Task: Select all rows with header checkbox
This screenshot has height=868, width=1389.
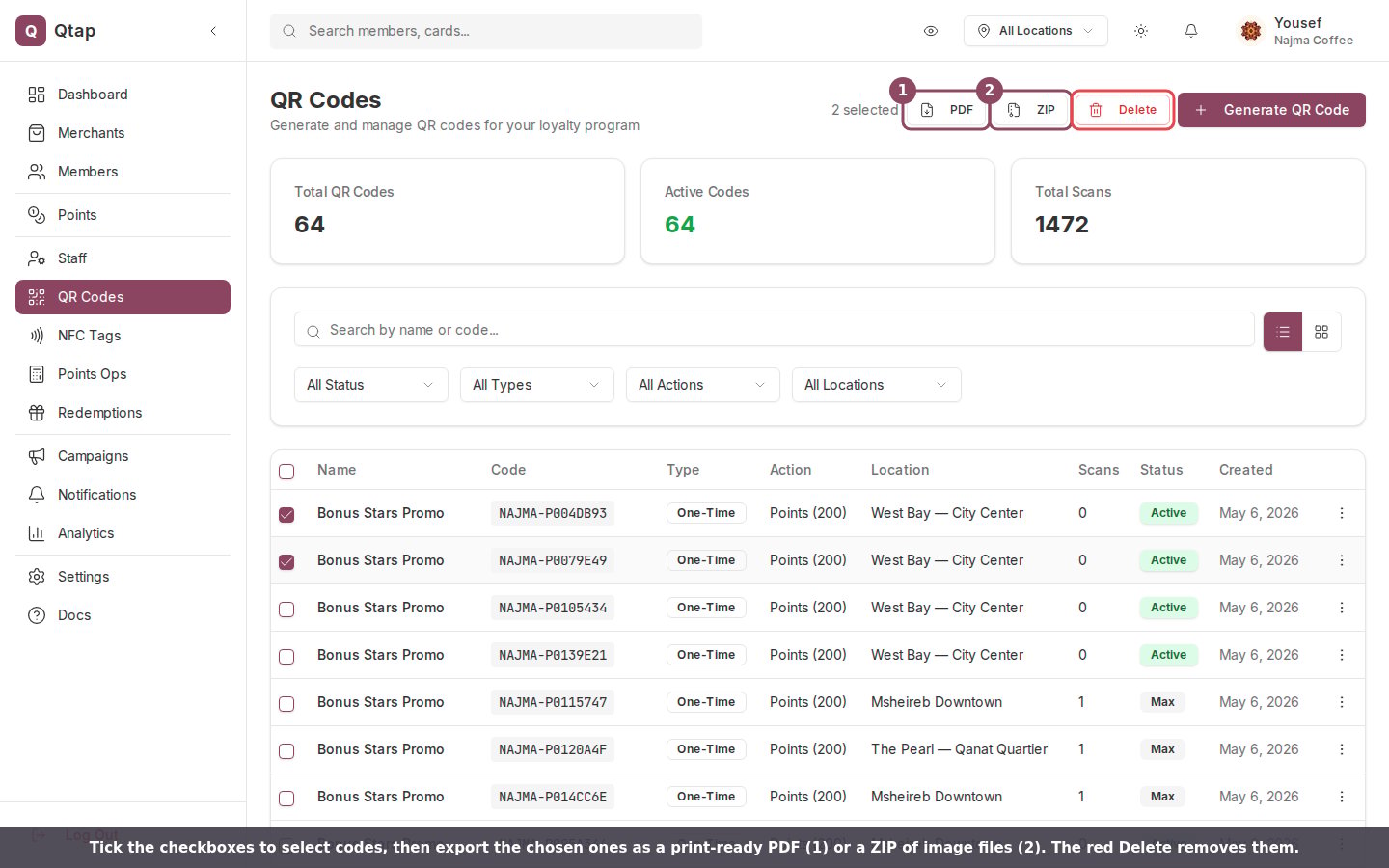Action: click(286, 472)
